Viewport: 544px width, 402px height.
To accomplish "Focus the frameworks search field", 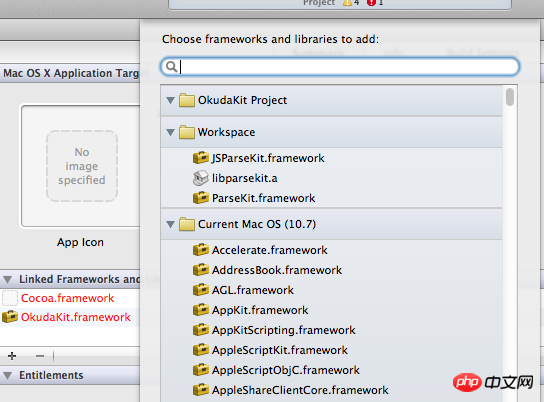I will tap(340, 66).
